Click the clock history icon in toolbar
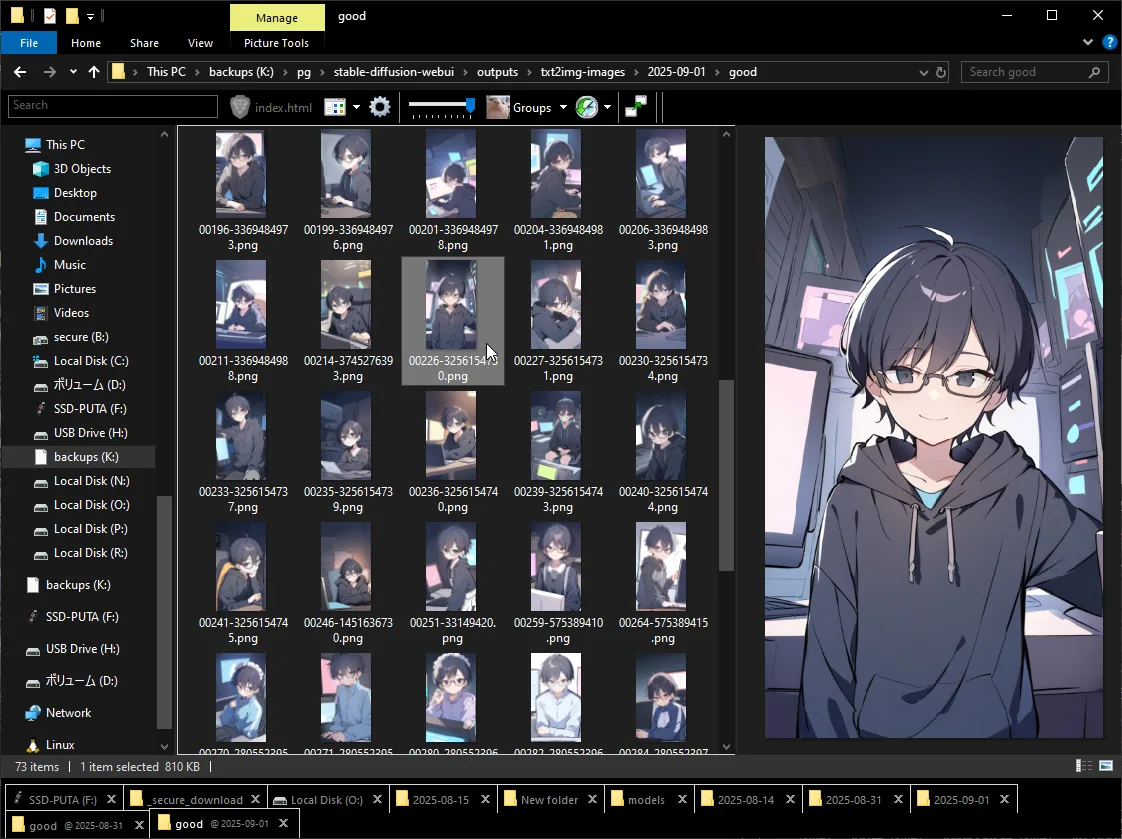1122x839 pixels. pyautogui.click(x=587, y=107)
